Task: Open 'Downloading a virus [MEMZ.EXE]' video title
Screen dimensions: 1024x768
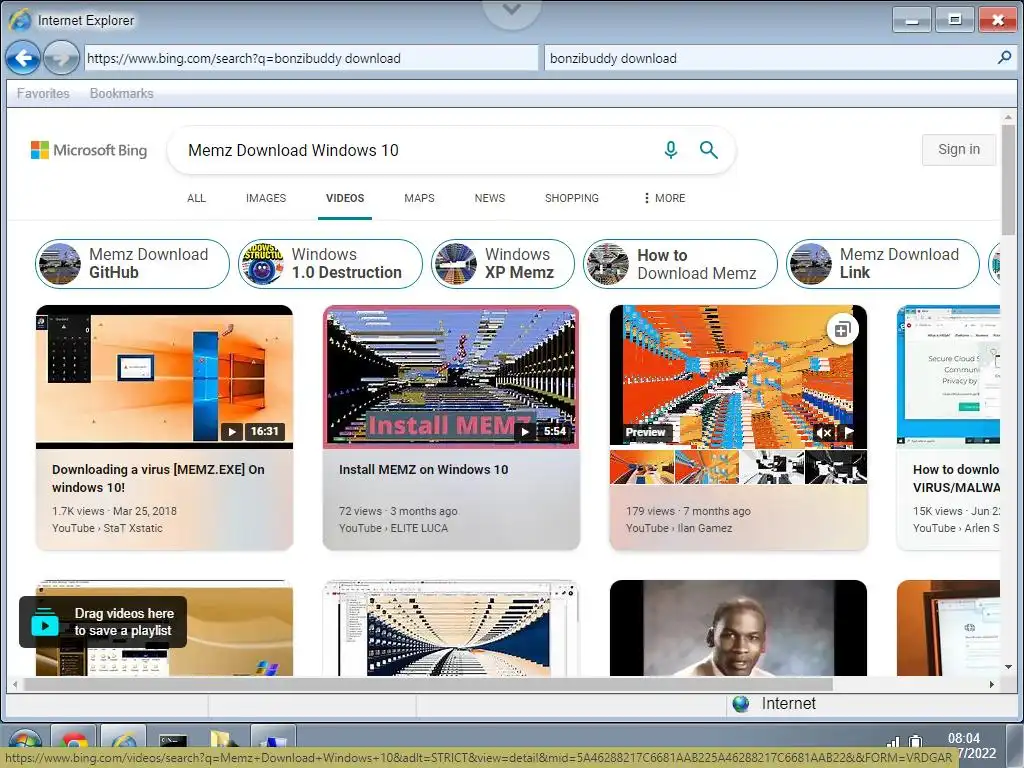Action: tap(158, 478)
